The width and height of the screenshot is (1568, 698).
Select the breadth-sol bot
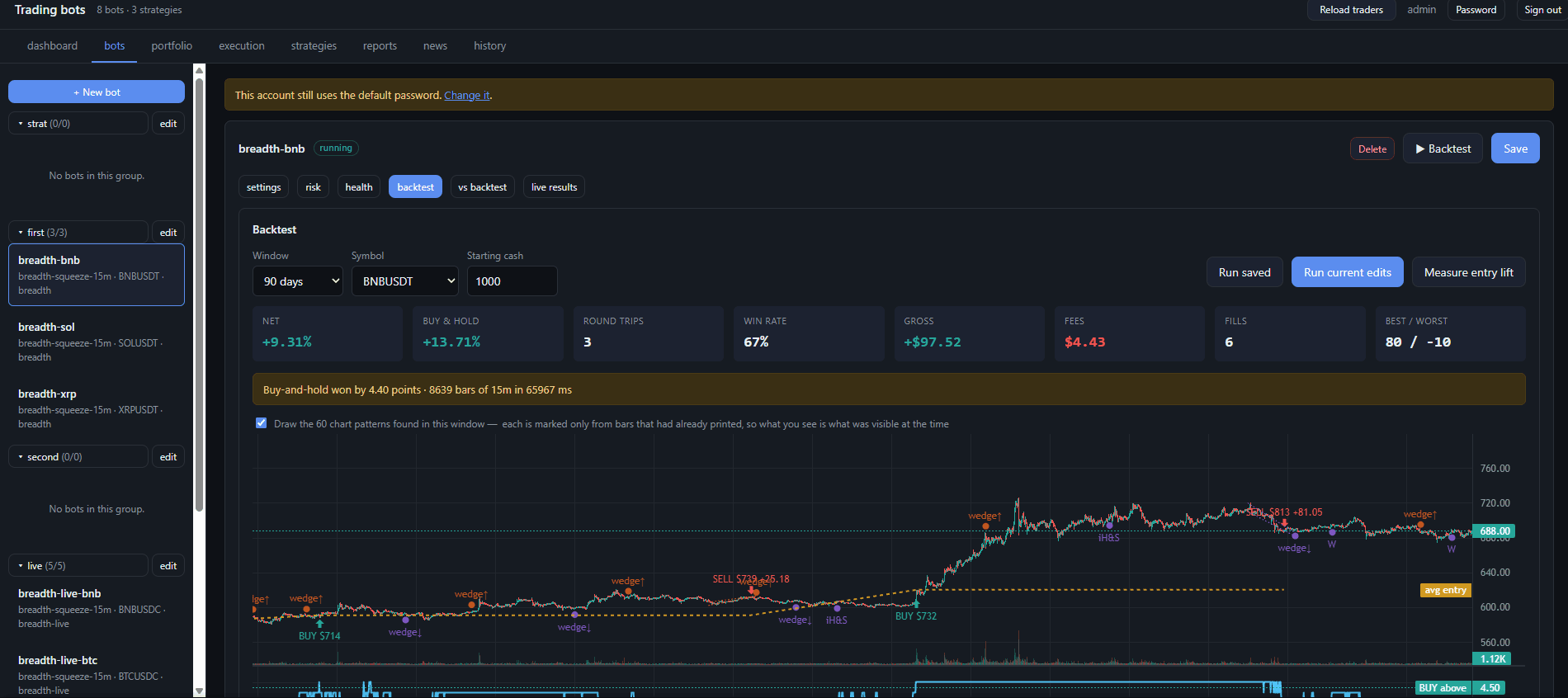(x=97, y=342)
